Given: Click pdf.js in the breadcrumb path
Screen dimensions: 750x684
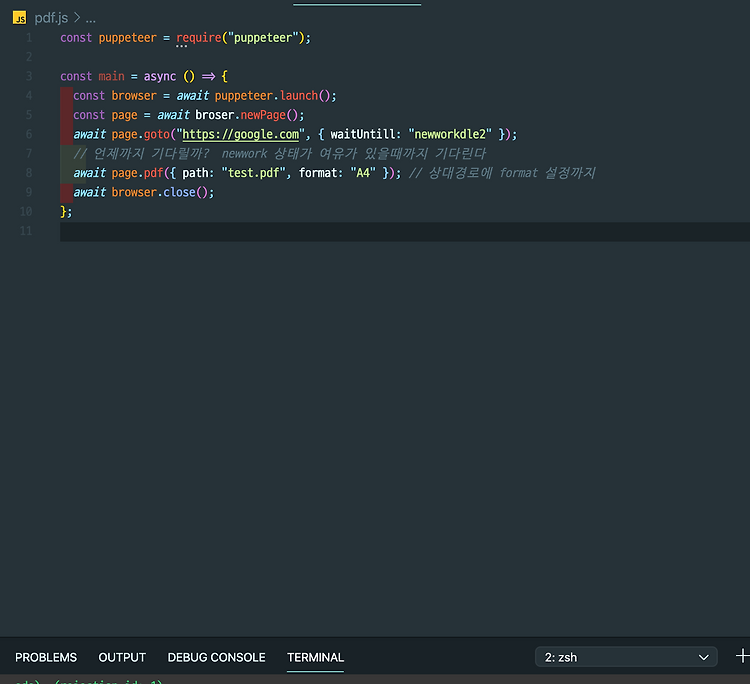Looking at the screenshot, I should point(51,18).
